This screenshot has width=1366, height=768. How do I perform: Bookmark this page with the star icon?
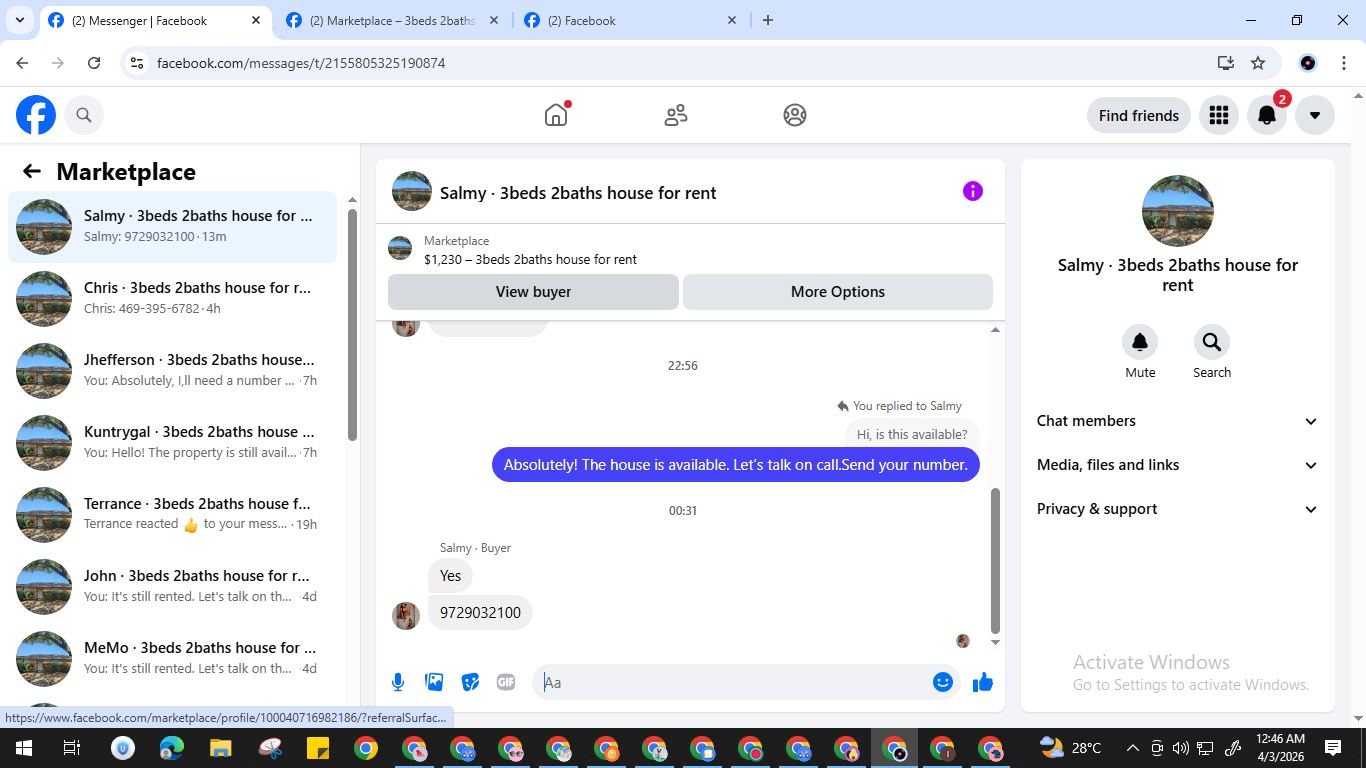click(x=1258, y=63)
